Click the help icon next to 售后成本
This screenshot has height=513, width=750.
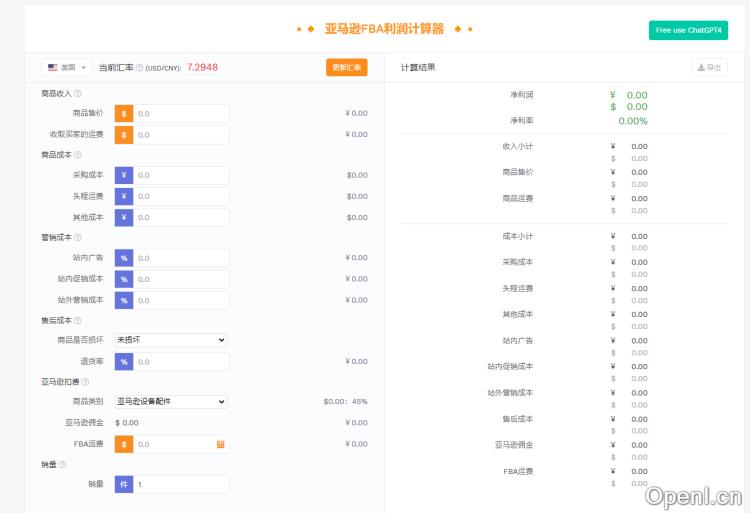(77, 320)
